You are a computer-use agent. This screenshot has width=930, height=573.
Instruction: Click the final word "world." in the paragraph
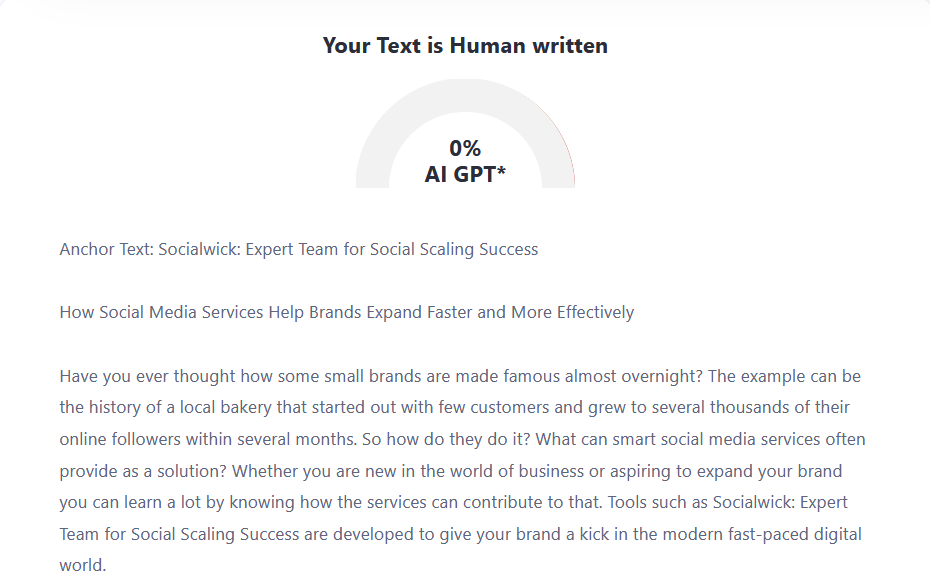point(82,565)
